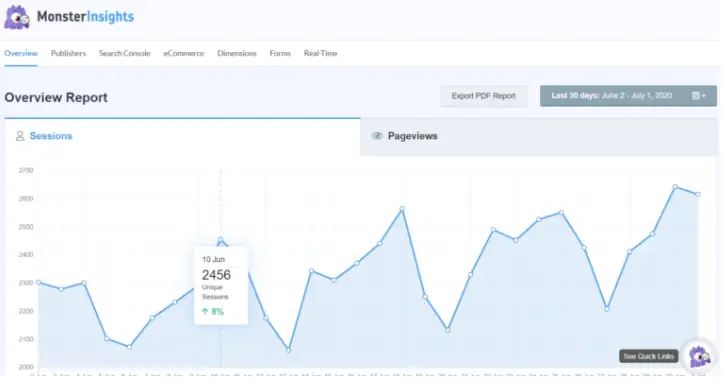Click the See Quick Links label

coord(649,356)
